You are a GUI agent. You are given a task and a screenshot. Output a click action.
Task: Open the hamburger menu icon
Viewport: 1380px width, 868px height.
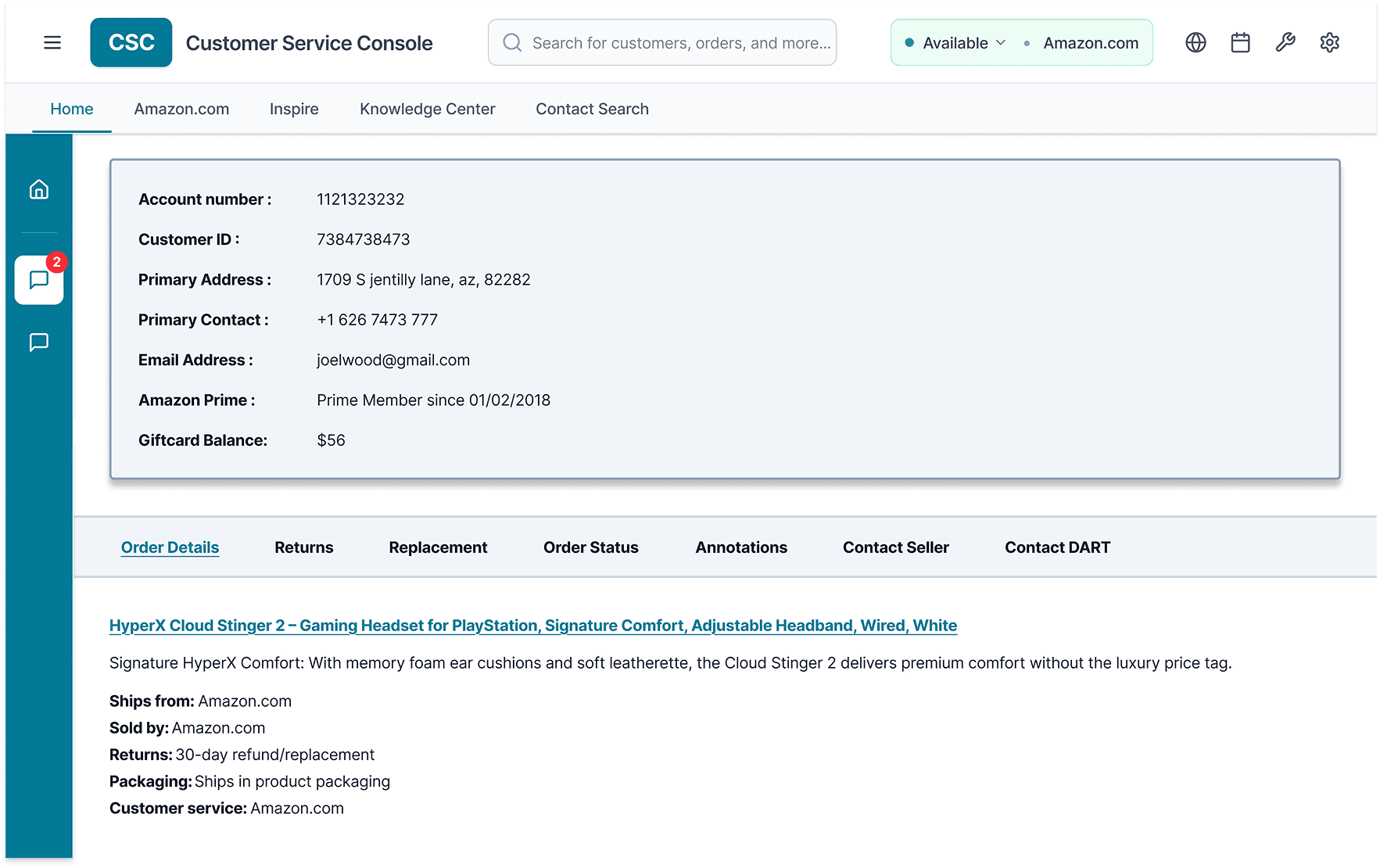coord(52,42)
